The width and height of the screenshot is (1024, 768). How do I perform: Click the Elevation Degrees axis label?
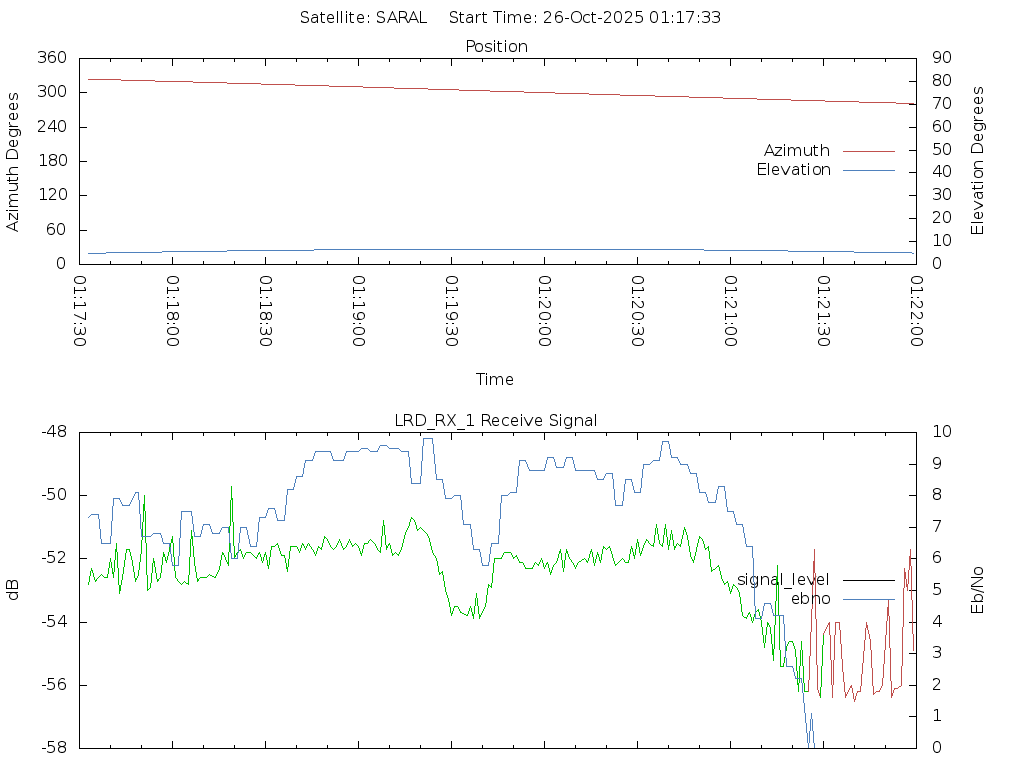[978, 161]
